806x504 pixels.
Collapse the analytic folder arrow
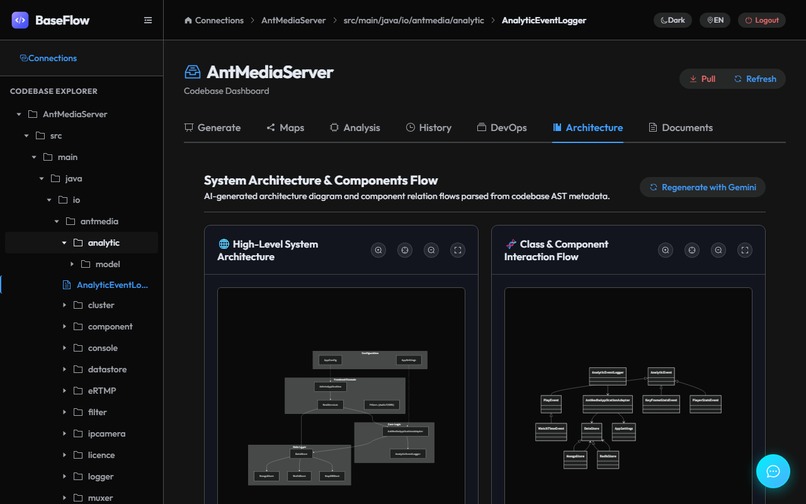64,243
